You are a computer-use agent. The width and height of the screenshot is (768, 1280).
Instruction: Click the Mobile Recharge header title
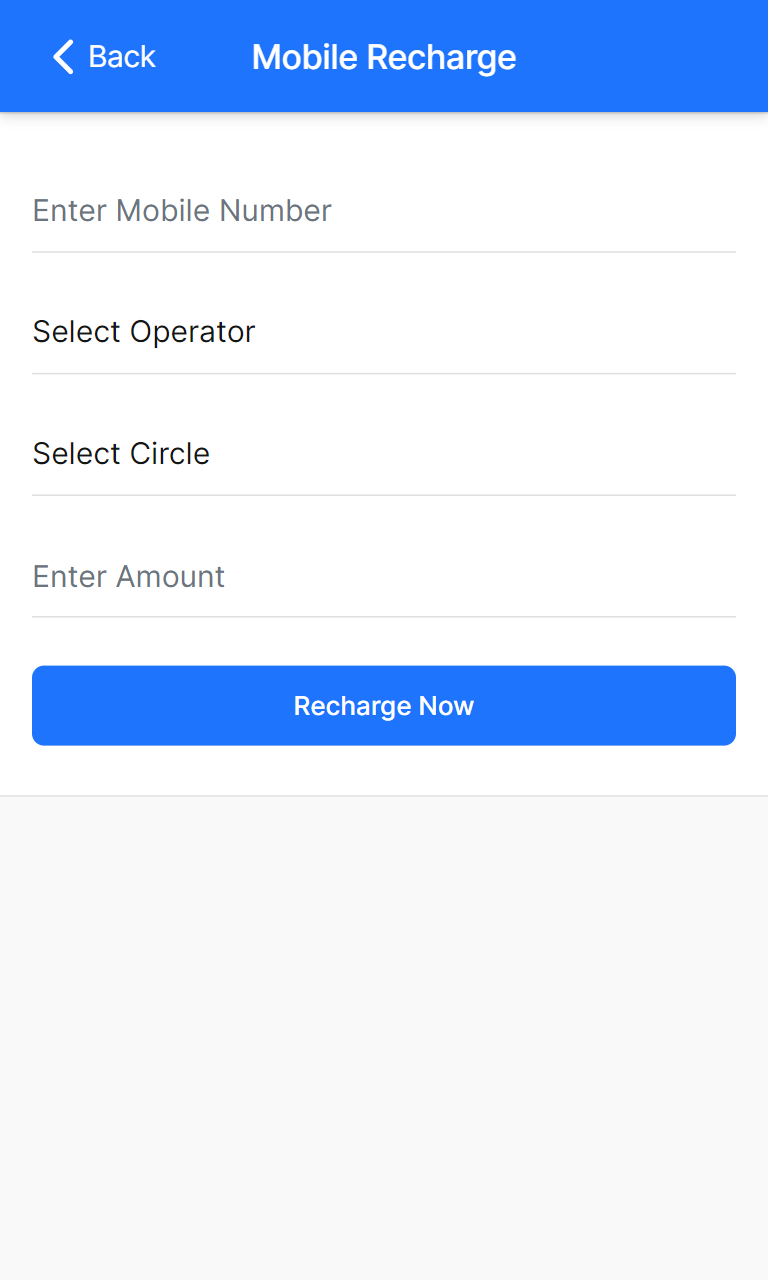384,57
